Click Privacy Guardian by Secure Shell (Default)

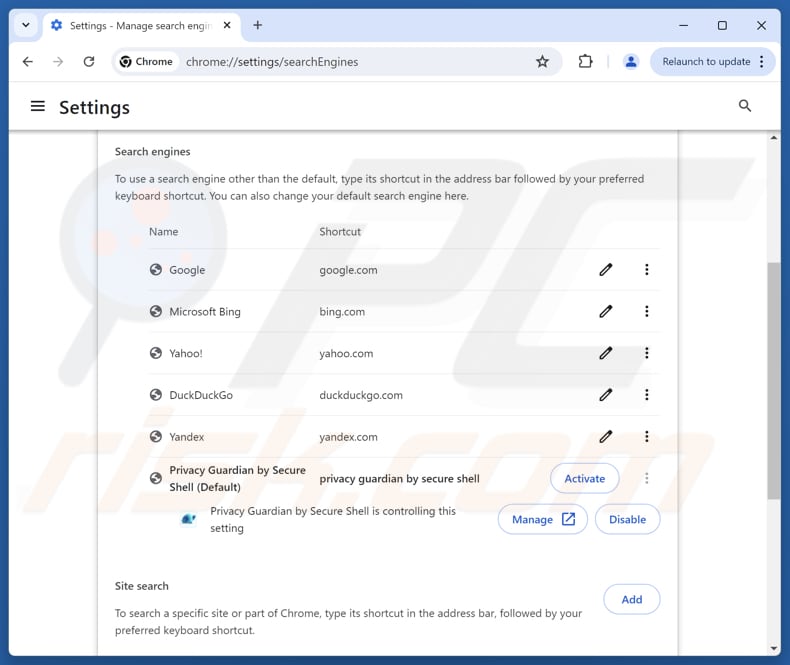[237, 479]
